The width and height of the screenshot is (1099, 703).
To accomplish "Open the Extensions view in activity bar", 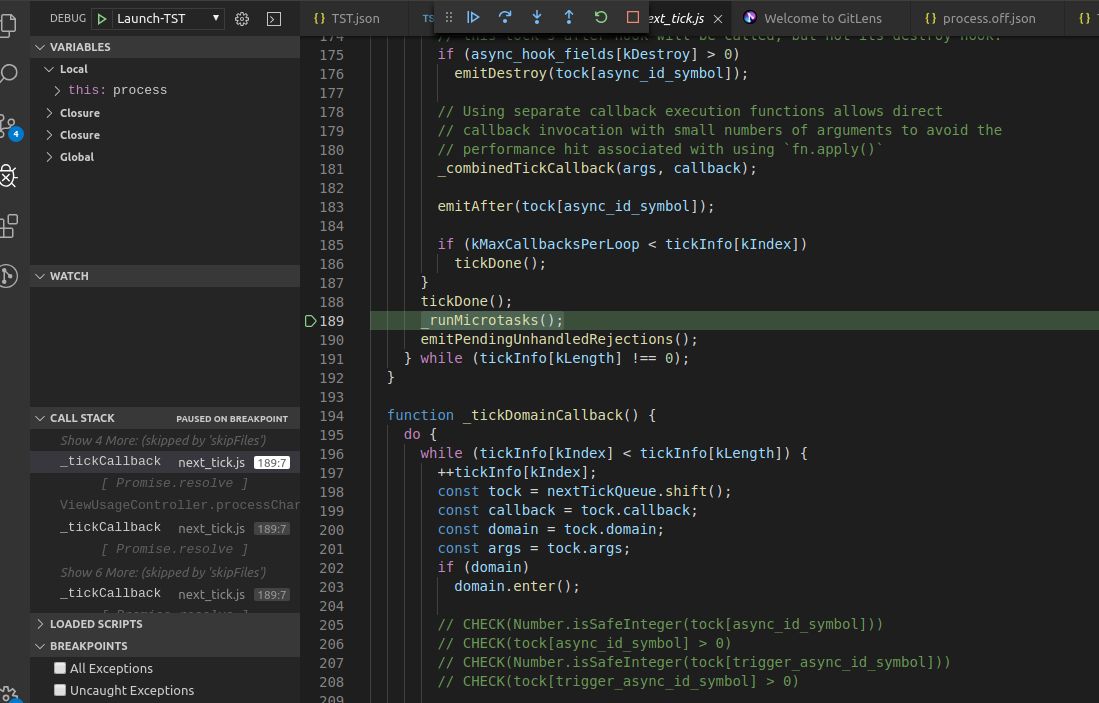I will (8, 226).
